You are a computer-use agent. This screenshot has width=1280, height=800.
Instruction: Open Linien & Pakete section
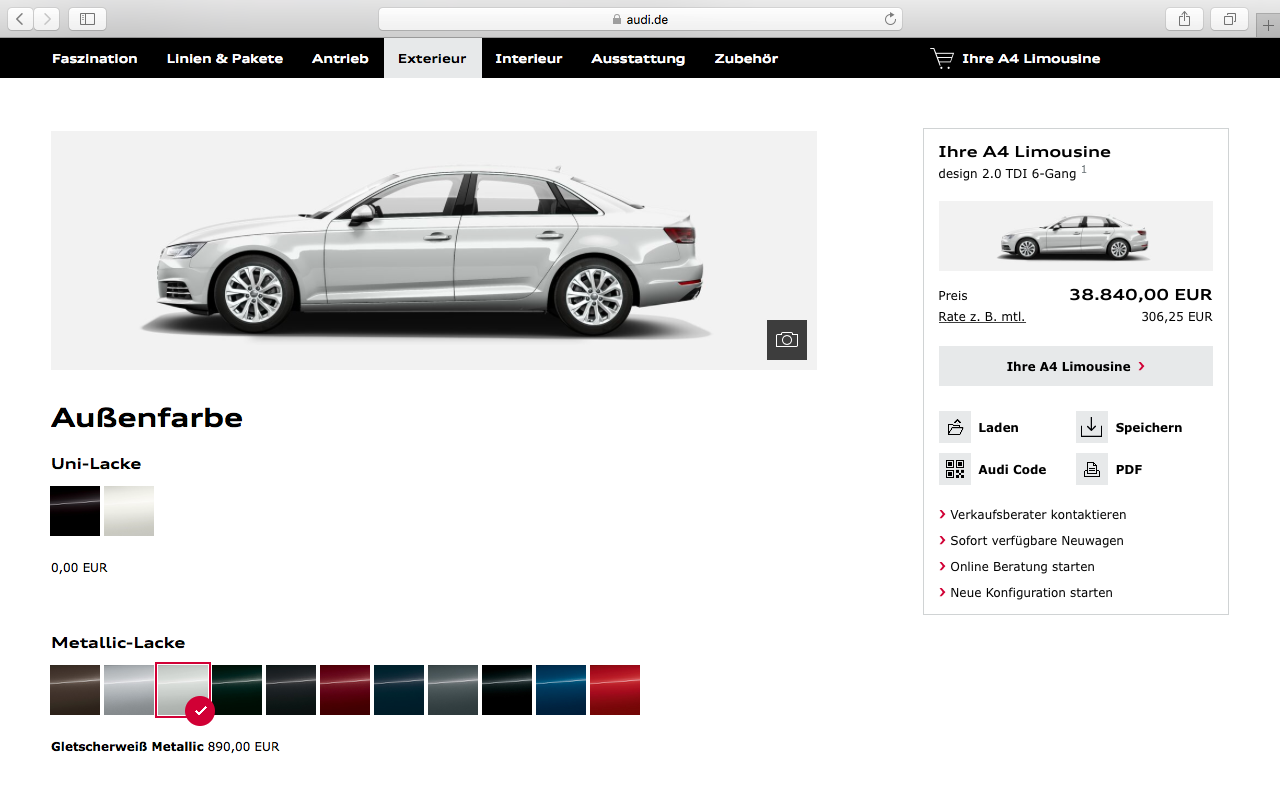[x=225, y=59]
